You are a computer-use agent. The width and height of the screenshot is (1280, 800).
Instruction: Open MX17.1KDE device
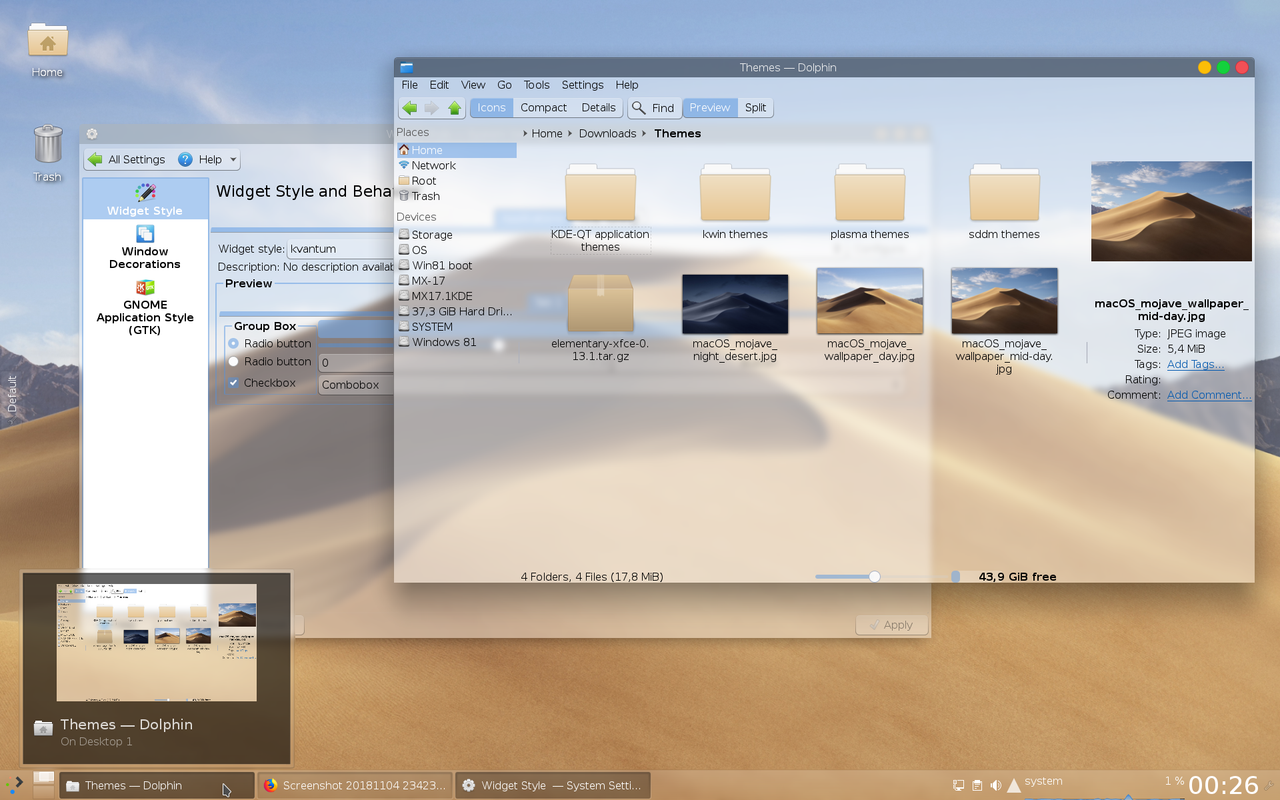tap(456, 296)
